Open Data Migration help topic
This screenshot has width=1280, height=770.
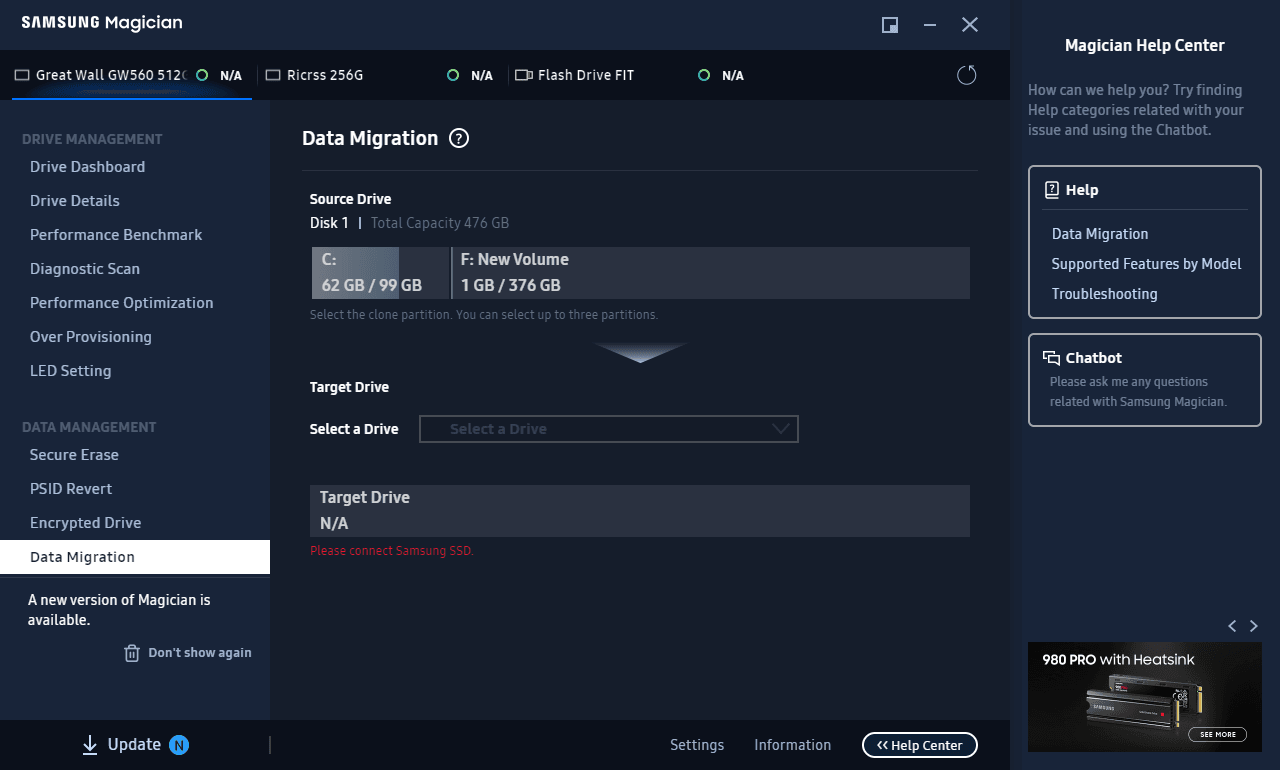tap(1100, 234)
